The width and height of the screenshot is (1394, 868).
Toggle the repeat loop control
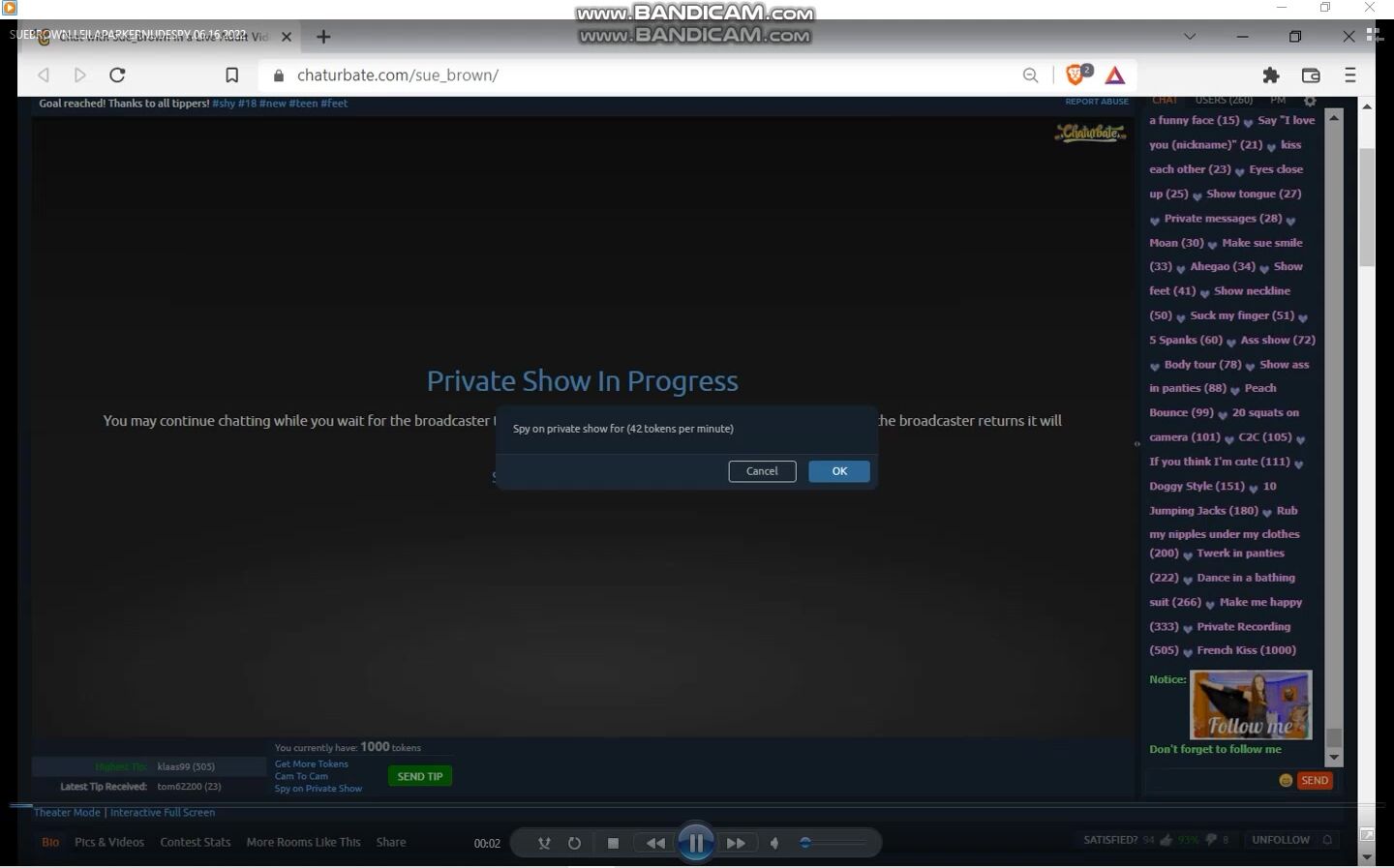tap(574, 843)
